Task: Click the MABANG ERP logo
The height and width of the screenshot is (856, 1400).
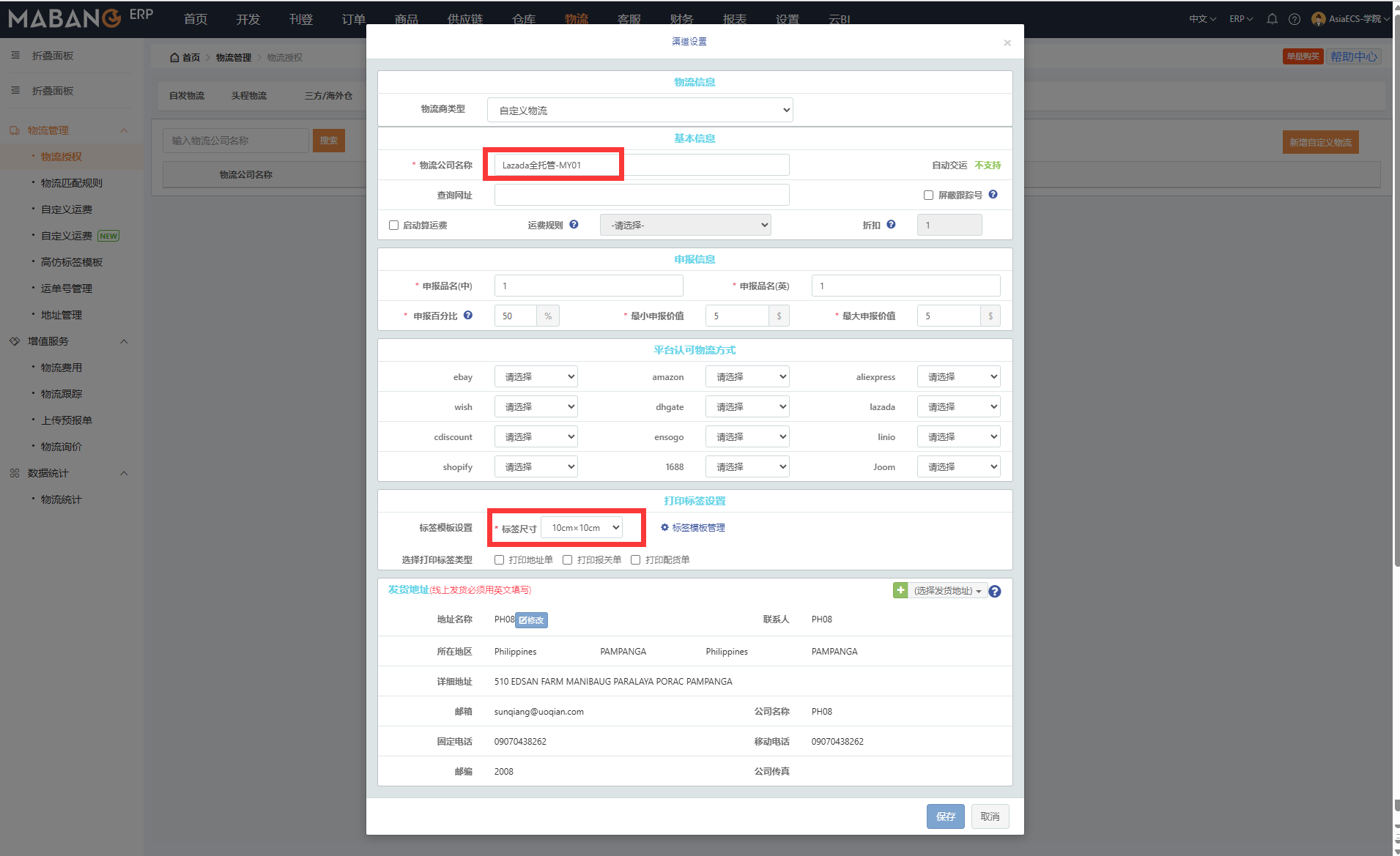Action: click(81, 18)
